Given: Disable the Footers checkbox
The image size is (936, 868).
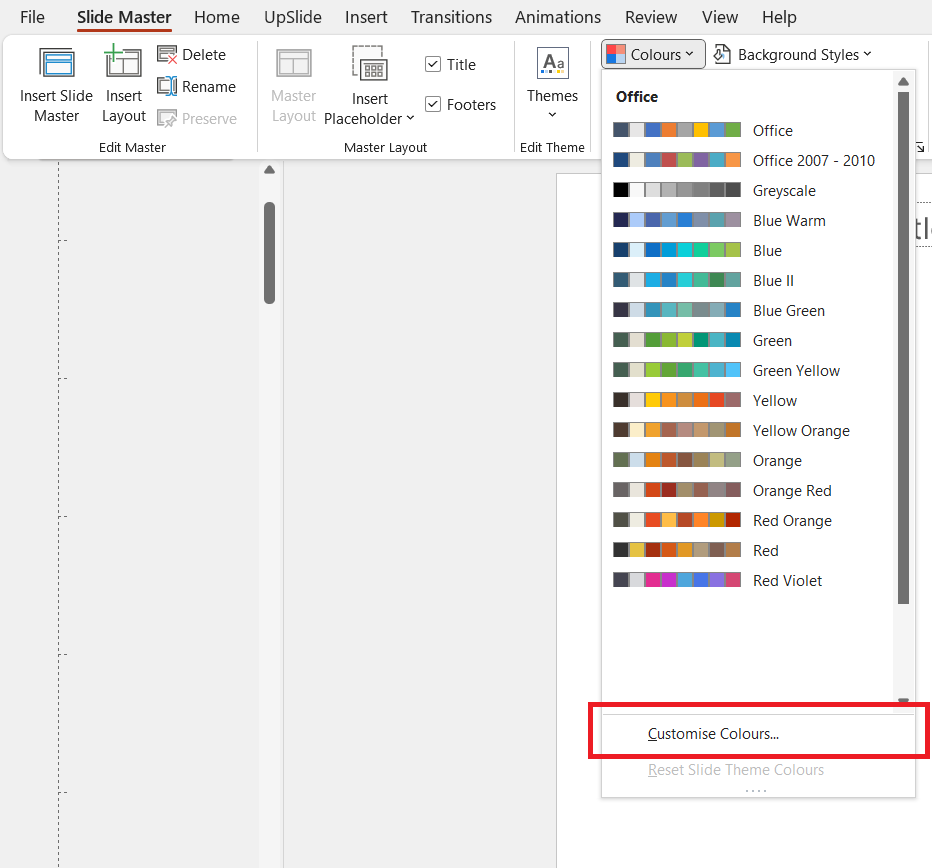Looking at the screenshot, I should point(434,103).
